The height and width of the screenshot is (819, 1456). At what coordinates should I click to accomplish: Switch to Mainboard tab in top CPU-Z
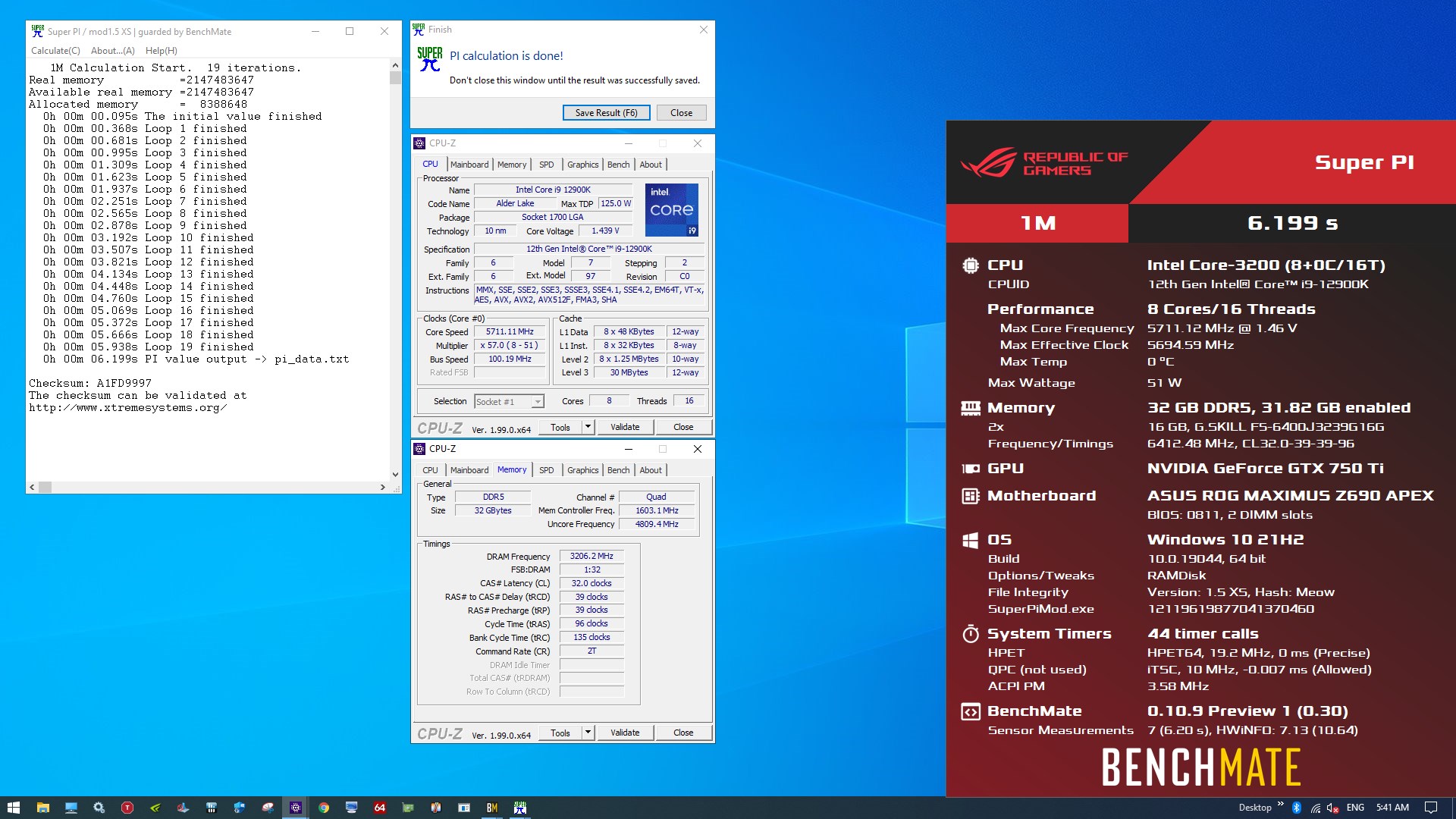[x=469, y=165]
